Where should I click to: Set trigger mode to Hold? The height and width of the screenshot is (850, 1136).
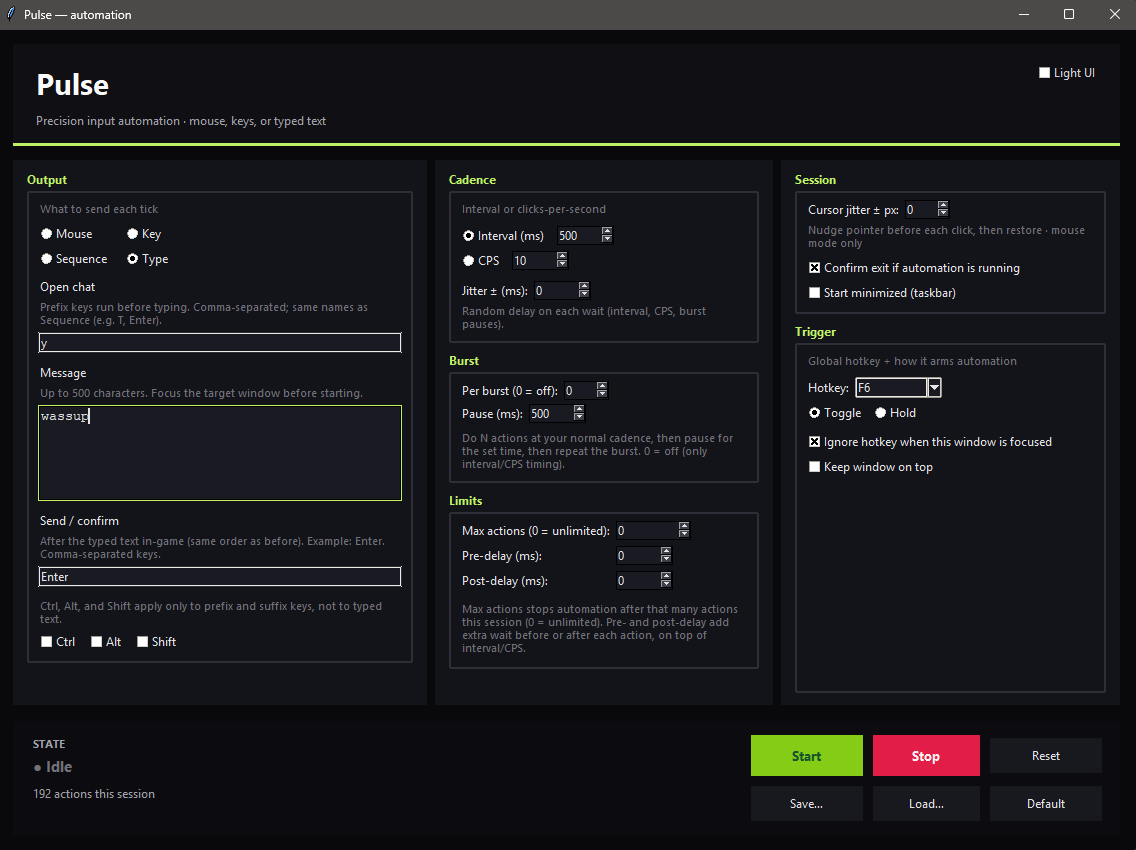[x=895, y=412]
